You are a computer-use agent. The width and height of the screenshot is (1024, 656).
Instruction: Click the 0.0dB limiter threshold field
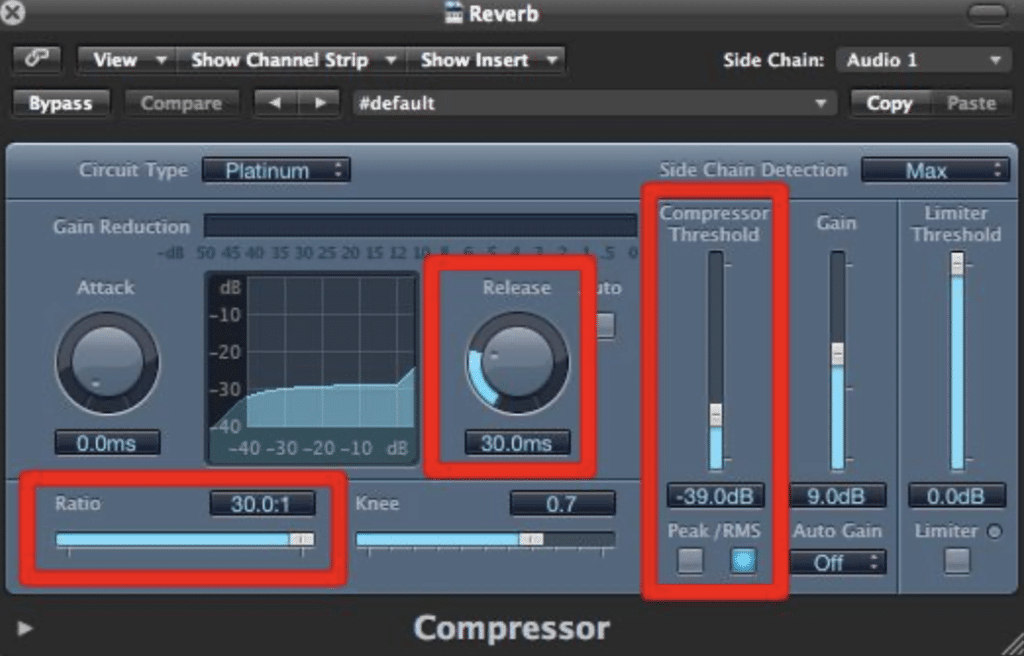[x=957, y=496]
